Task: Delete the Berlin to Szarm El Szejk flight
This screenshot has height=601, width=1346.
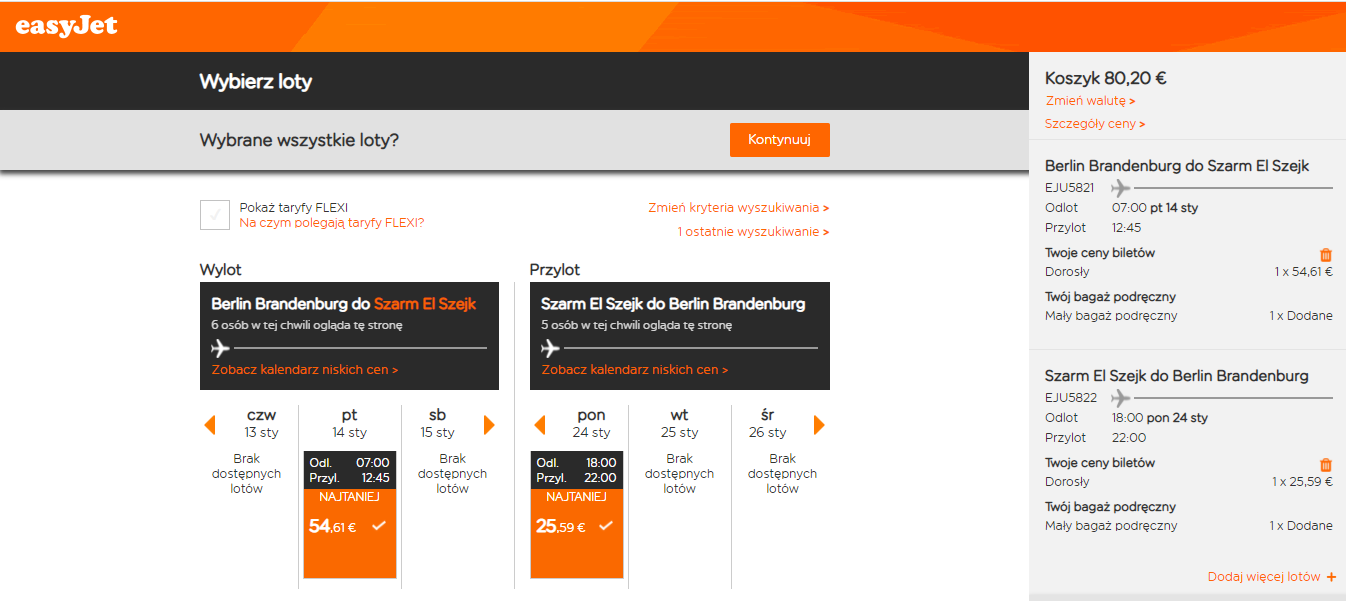Action: 1326,255
